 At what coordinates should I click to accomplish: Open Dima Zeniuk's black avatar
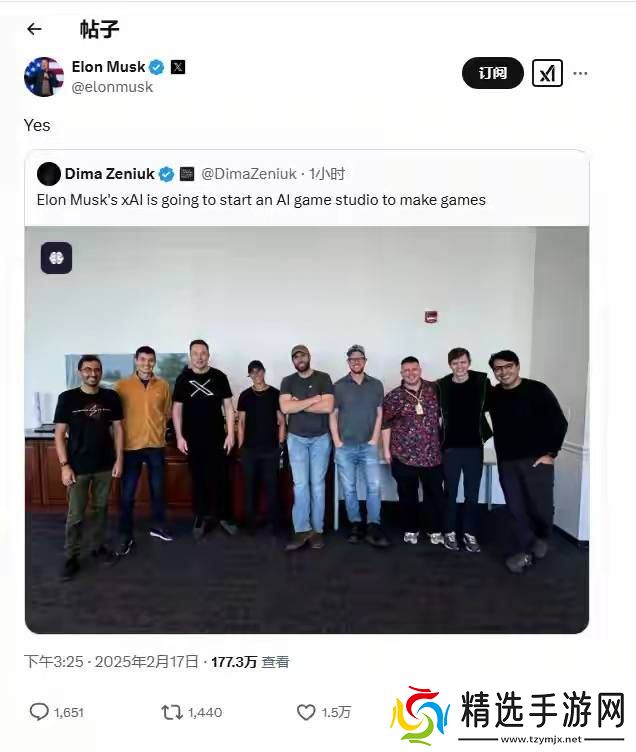pyautogui.click(x=48, y=174)
